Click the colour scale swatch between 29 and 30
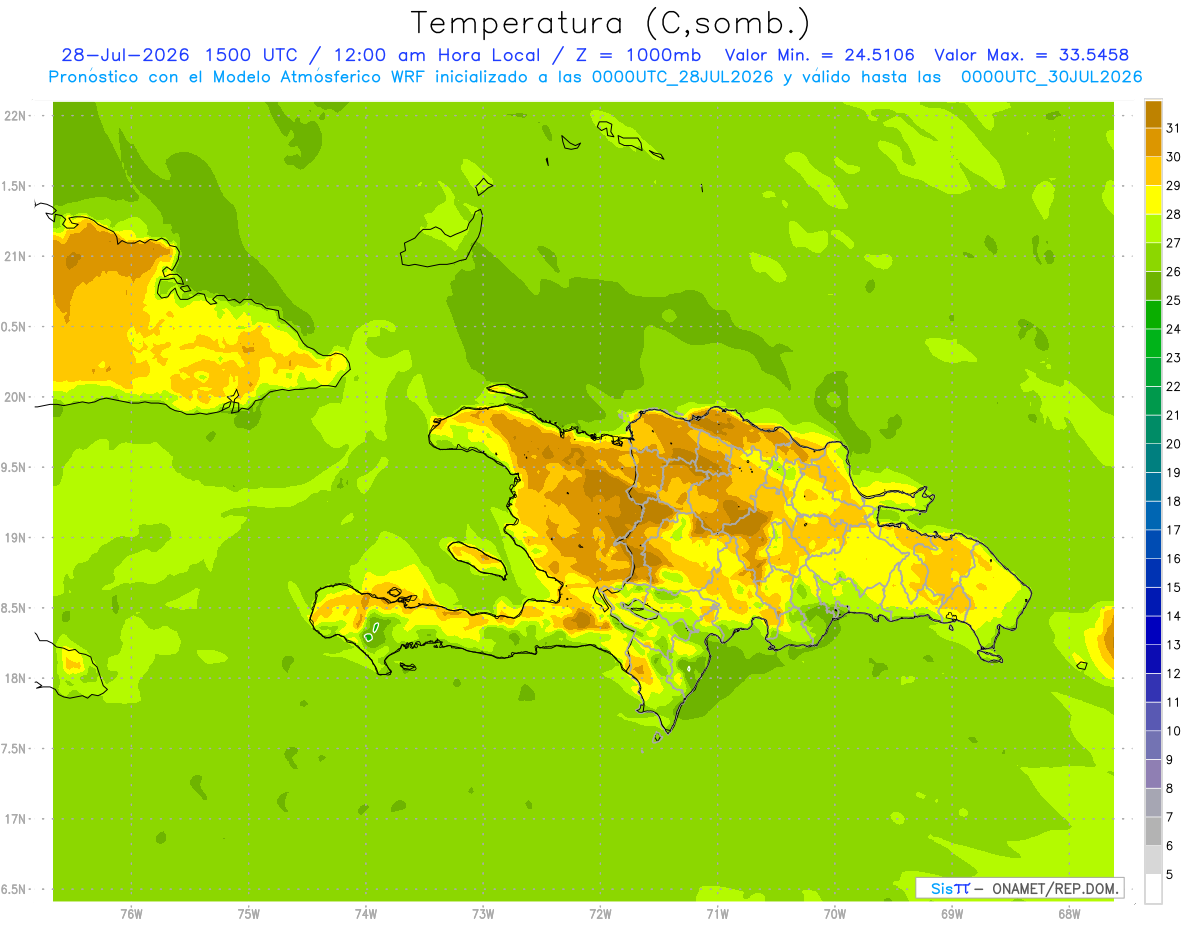Viewport: 1200px width, 927px height. click(x=1153, y=170)
